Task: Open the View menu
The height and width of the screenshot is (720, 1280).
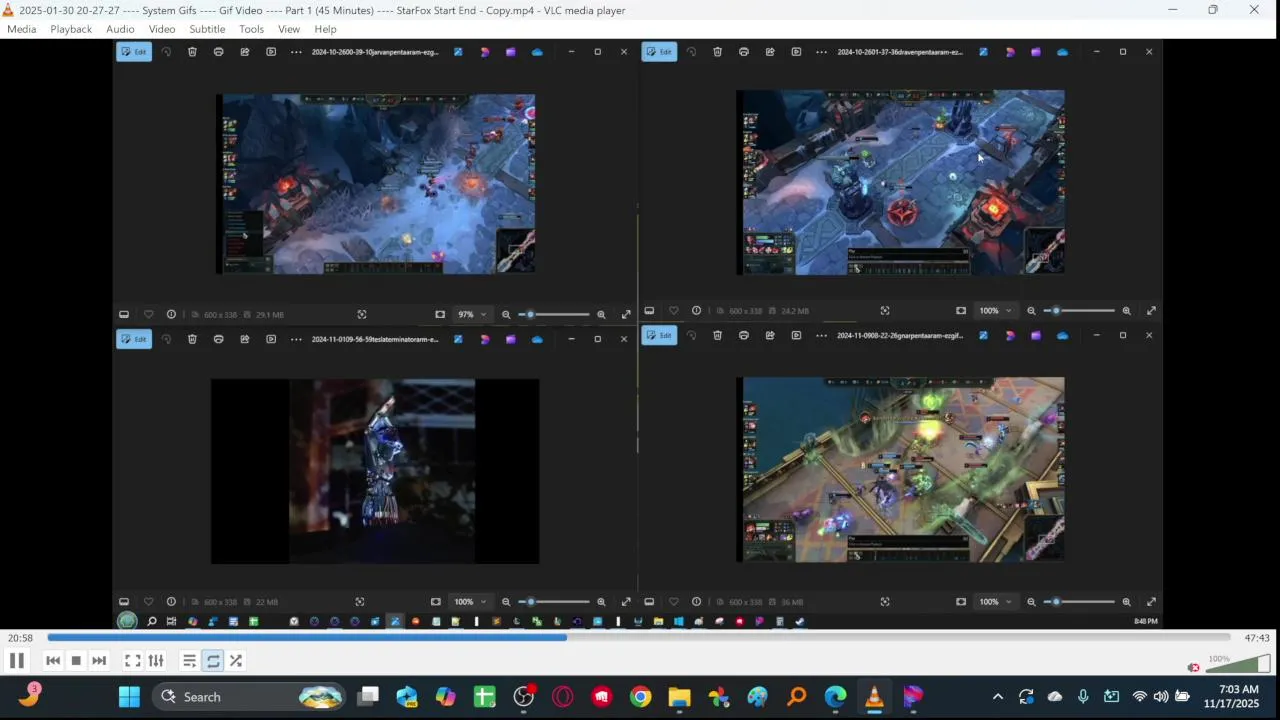Action: coord(289,29)
